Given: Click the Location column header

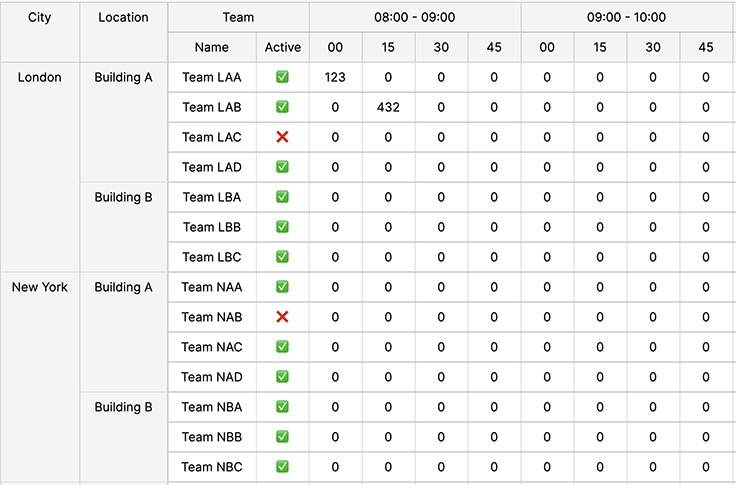Looking at the screenshot, I should pos(123,32).
